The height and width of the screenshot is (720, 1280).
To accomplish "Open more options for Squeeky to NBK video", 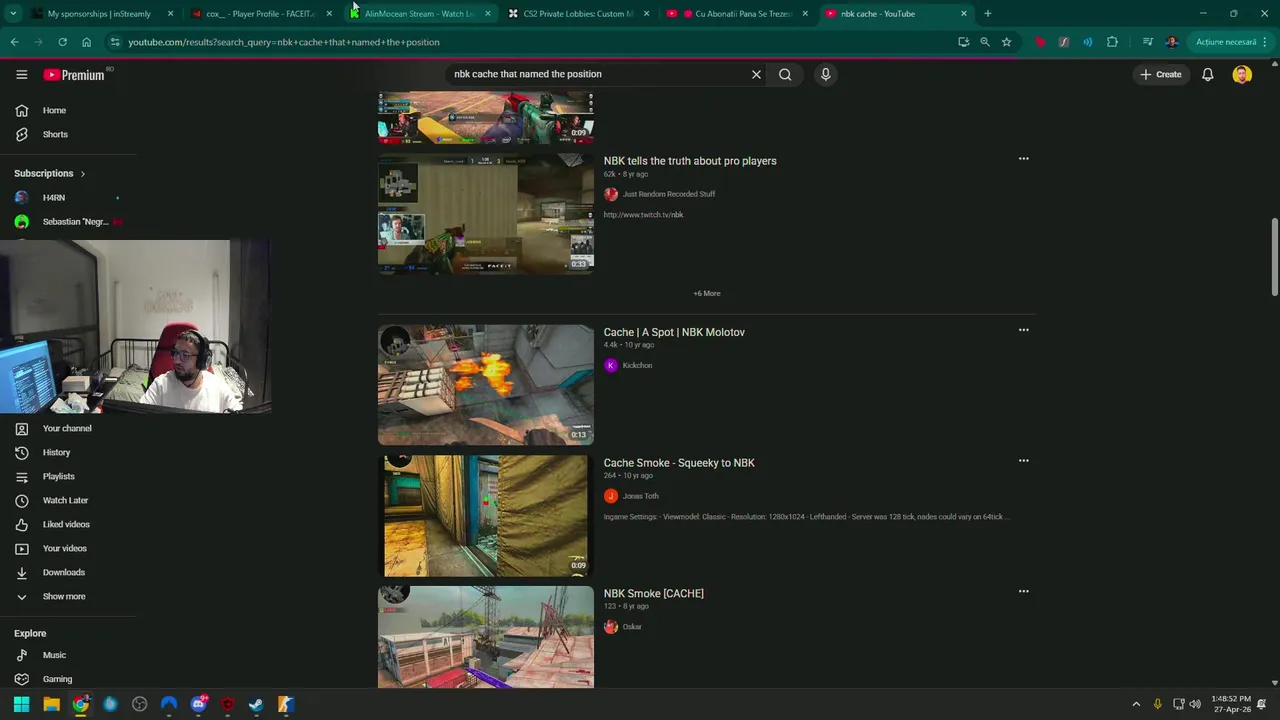I will (x=1023, y=461).
